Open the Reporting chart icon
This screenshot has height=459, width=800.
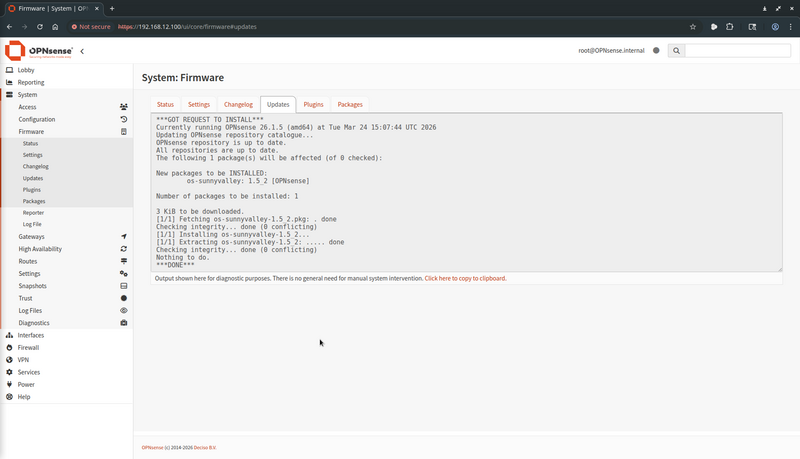pyautogui.click(x=9, y=82)
